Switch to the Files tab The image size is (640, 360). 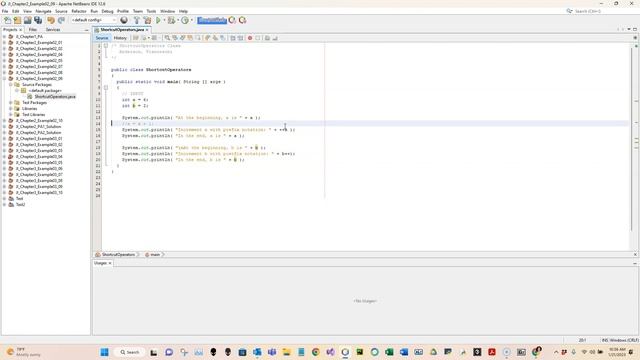[33, 30]
